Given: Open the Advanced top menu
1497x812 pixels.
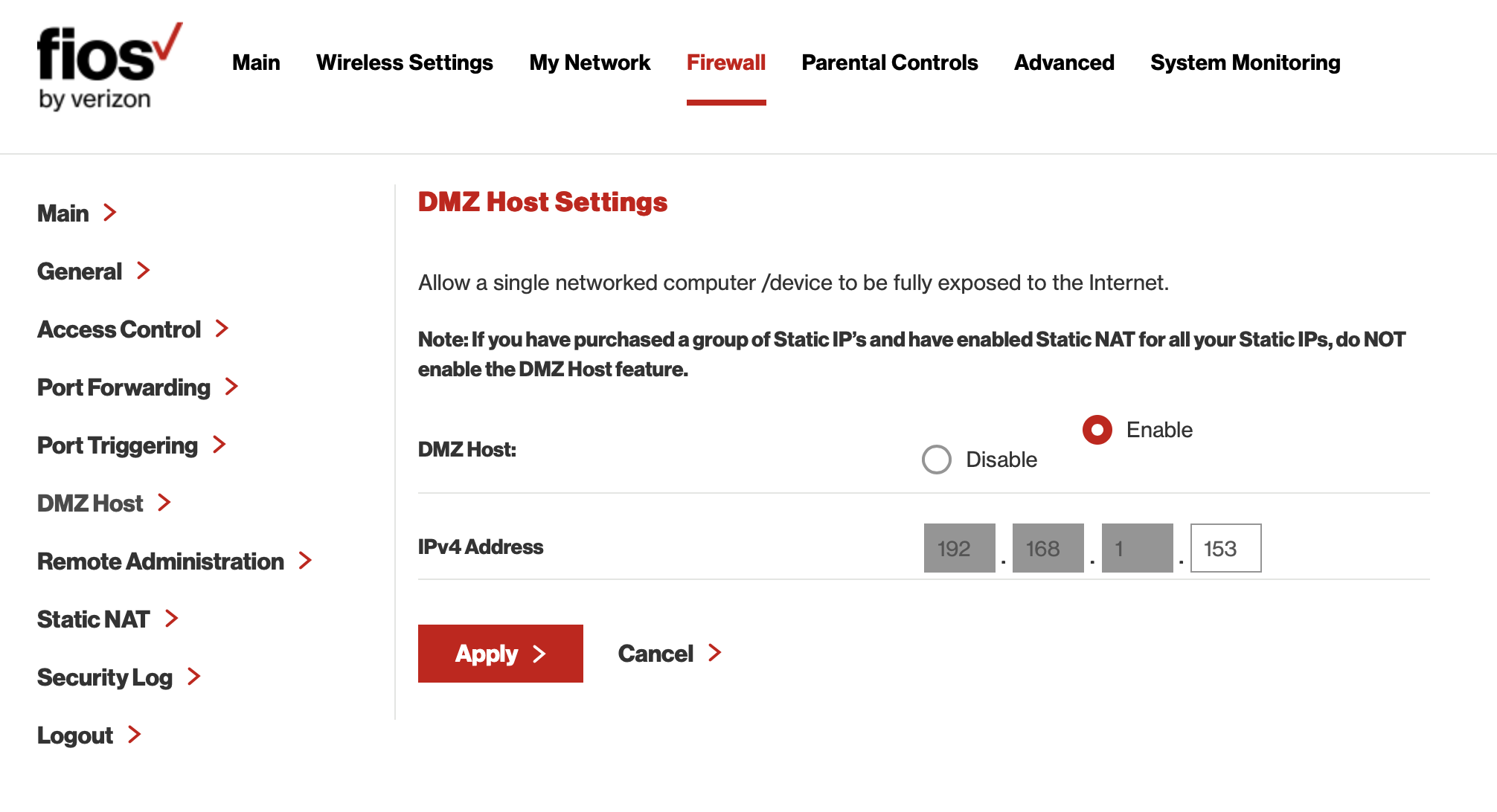Looking at the screenshot, I should 1064,62.
